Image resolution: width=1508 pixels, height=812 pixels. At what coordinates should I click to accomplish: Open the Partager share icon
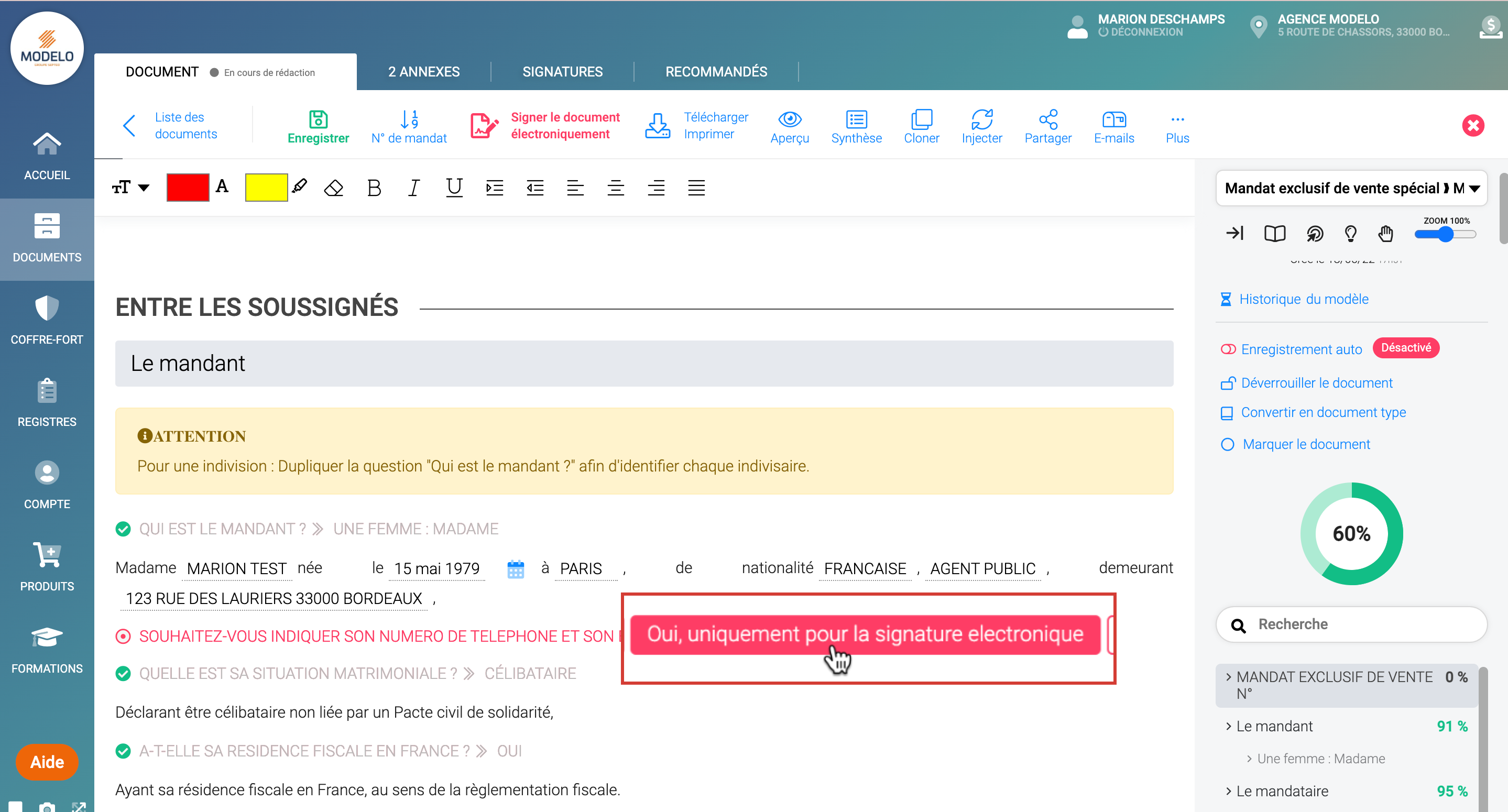pos(1047,119)
